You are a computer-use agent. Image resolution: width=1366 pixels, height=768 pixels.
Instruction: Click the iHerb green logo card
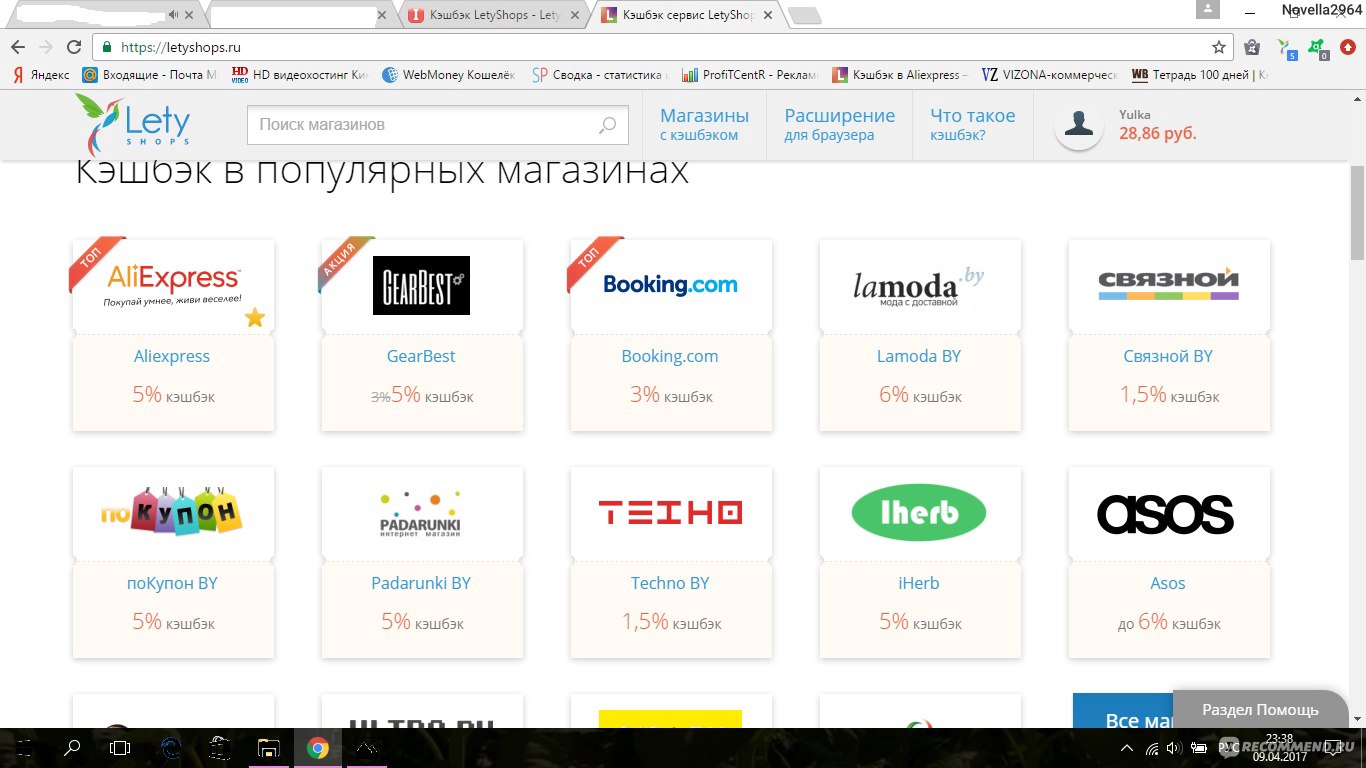(x=920, y=513)
